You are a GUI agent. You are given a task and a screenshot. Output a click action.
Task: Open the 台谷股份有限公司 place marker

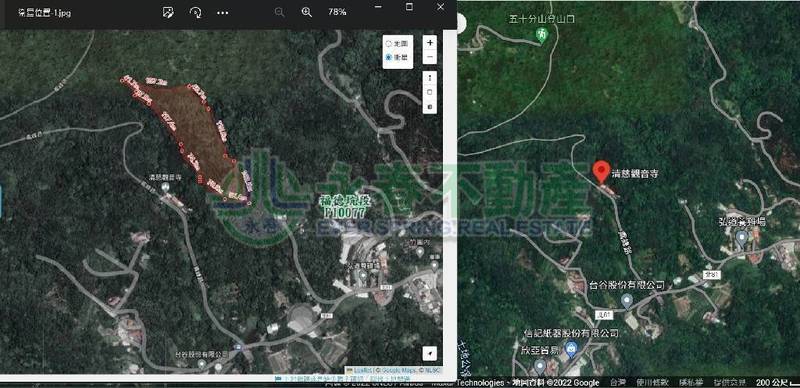[627, 302]
